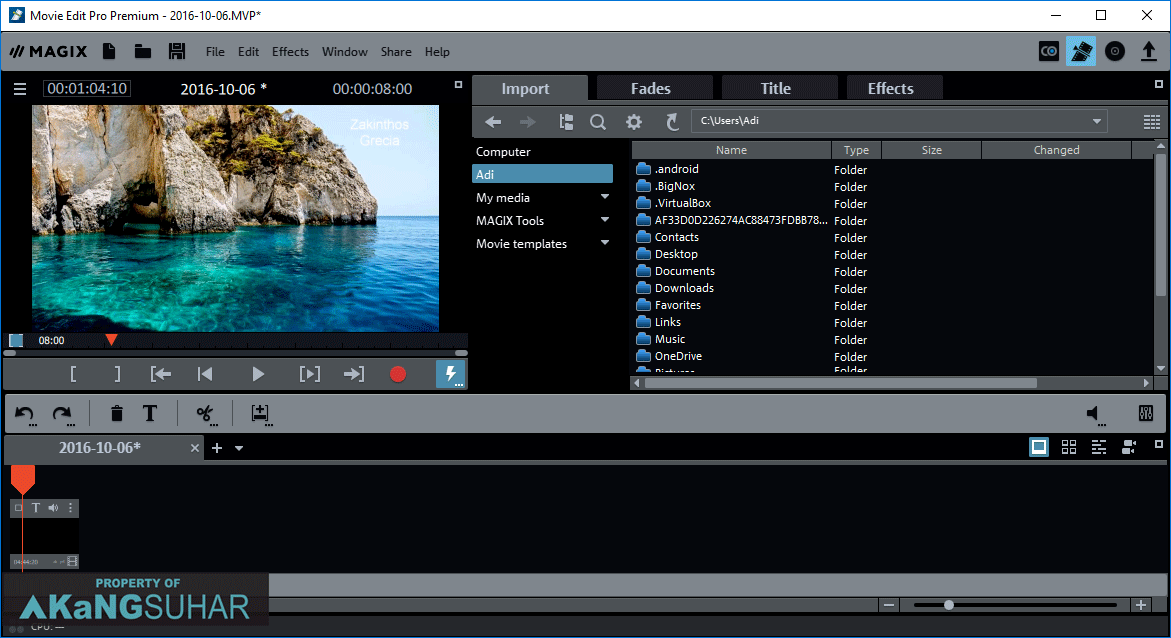Open the title editor T icon

[150, 413]
